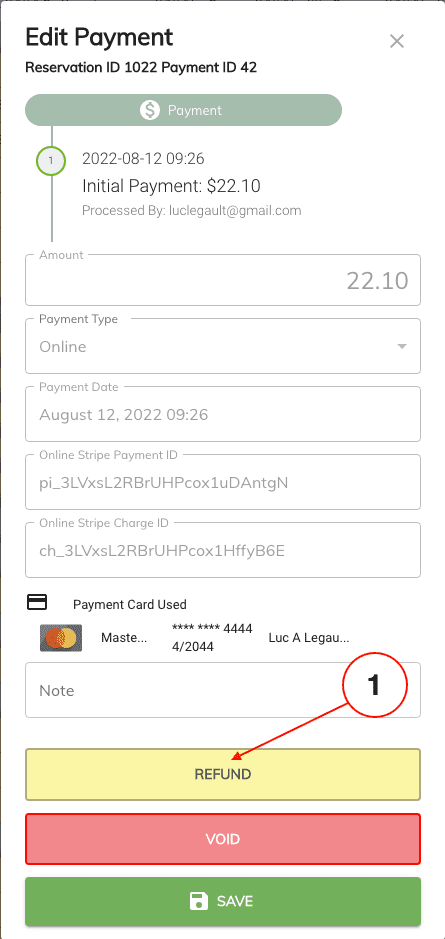Select timeline step 1 circle
Image resolution: width=445 pixels, height=939 pixels.
coord(51,160)
